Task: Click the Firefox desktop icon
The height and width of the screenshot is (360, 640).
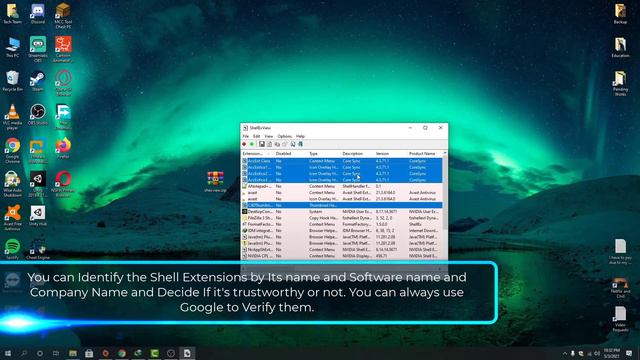Action: click(x=63, y=148)
